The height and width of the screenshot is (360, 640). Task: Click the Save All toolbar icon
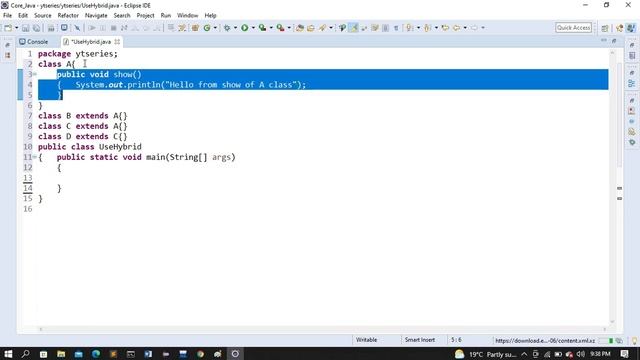coord(36,28)
